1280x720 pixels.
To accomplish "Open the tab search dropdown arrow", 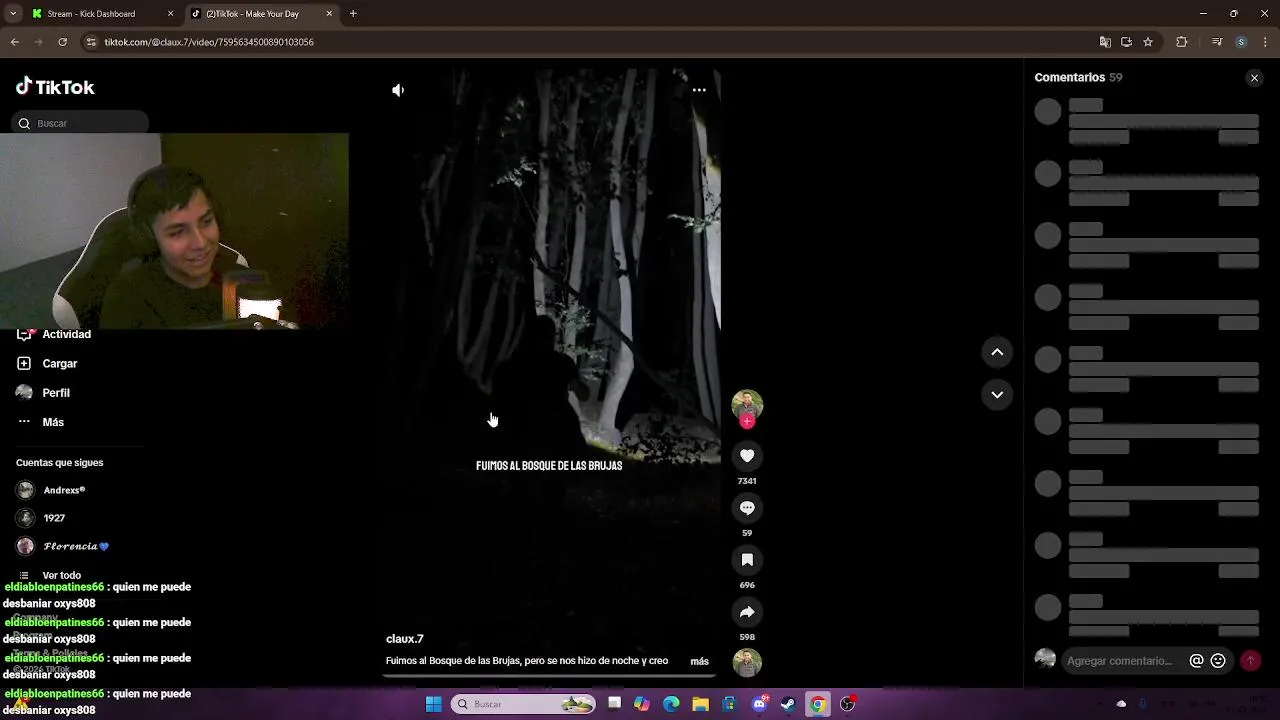I will (13, 14).
